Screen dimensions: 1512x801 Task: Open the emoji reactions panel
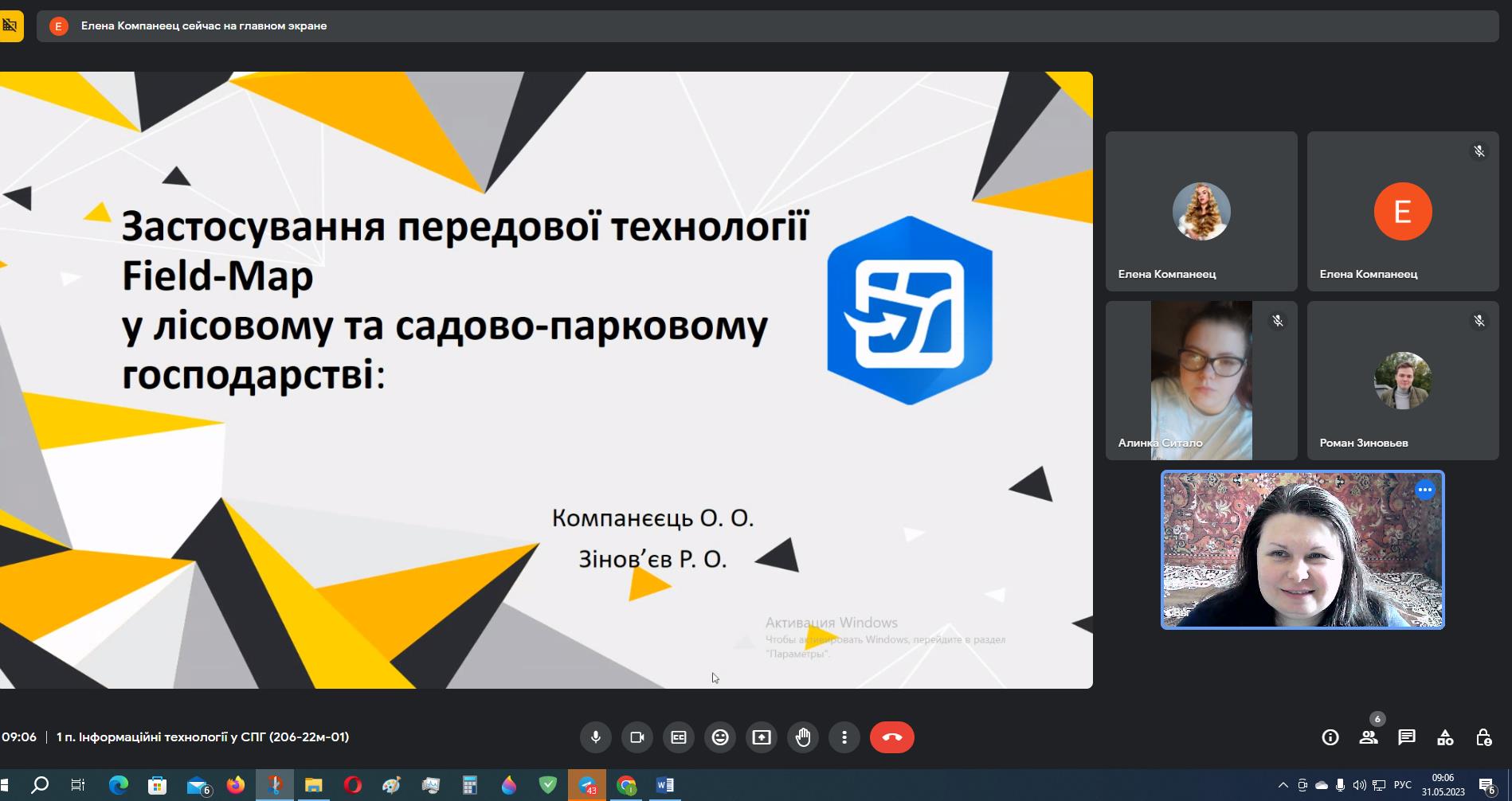point(720,737)
